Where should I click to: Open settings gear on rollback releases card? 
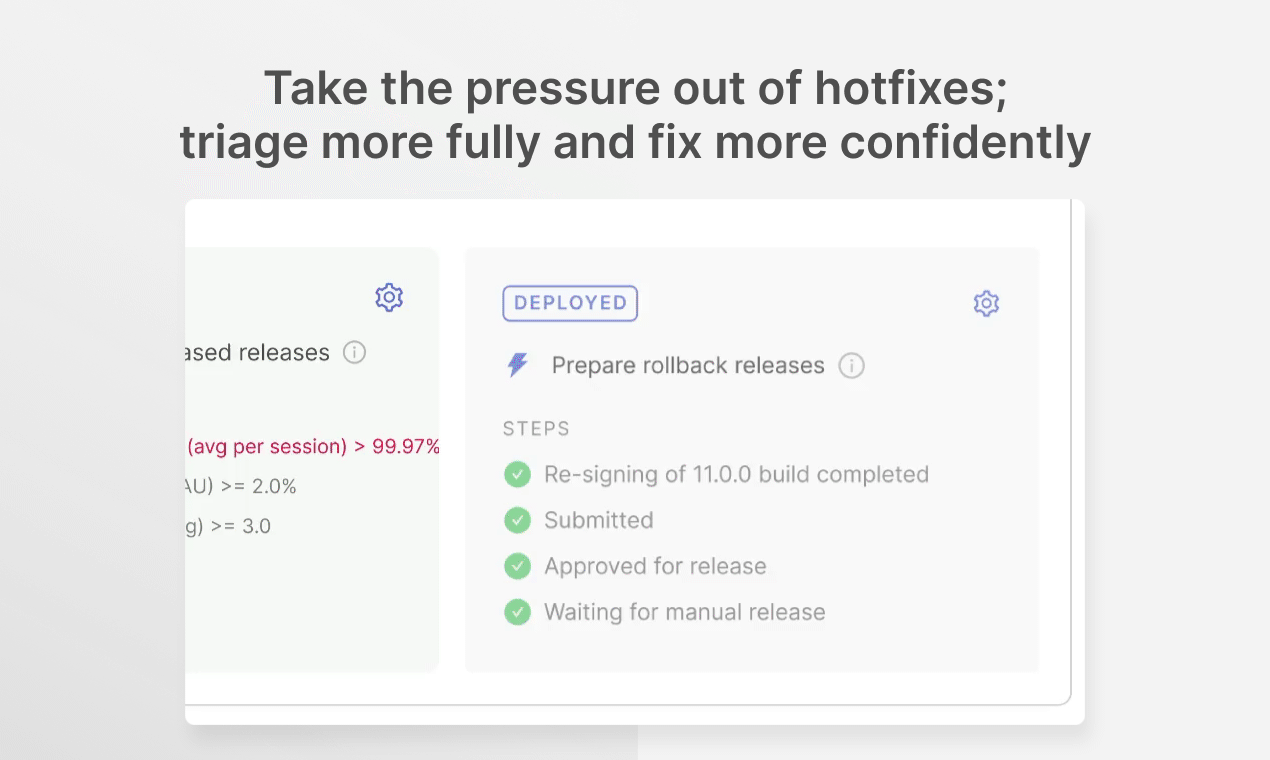(986, 304)
